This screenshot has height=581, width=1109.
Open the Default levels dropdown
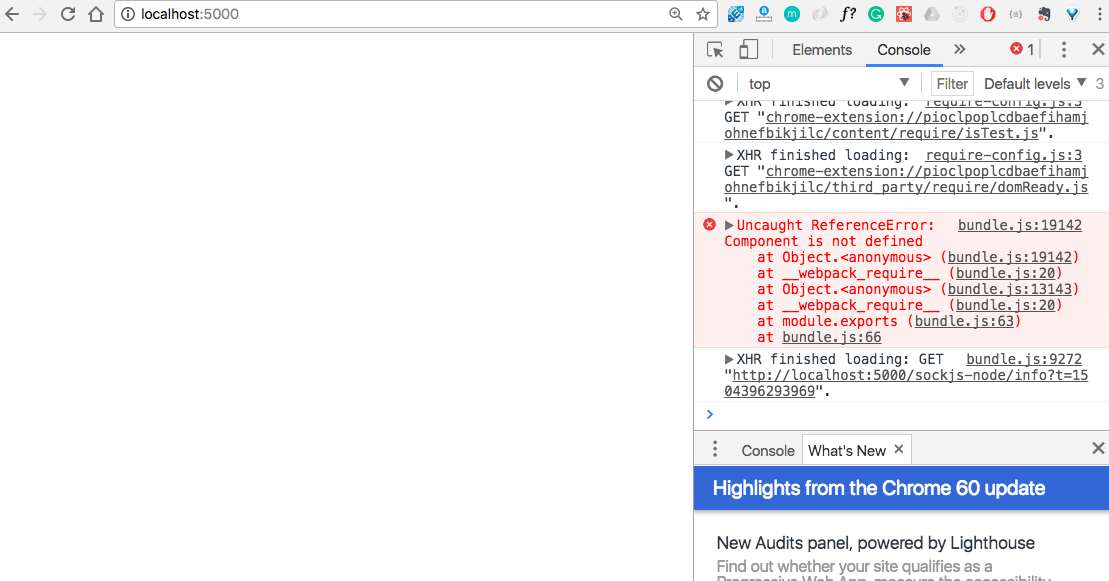point(1035,84)
